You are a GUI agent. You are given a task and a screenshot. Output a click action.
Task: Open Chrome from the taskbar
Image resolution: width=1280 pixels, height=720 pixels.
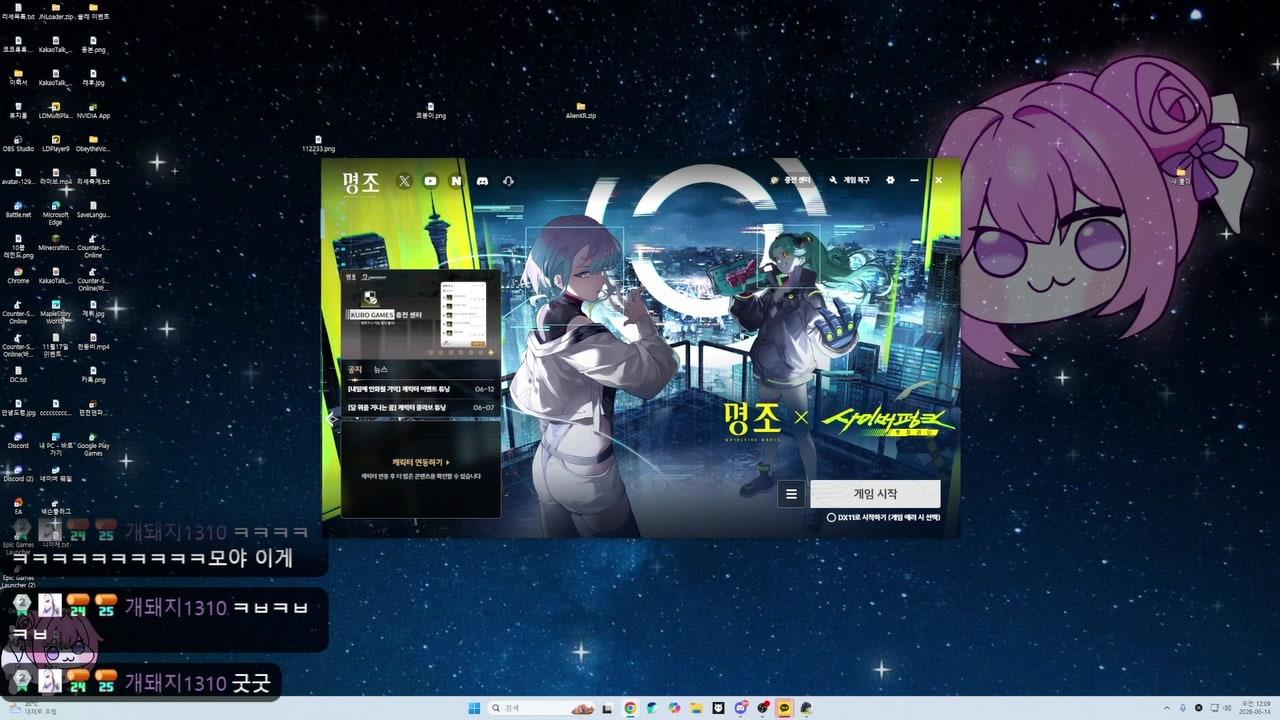(630, 708)
